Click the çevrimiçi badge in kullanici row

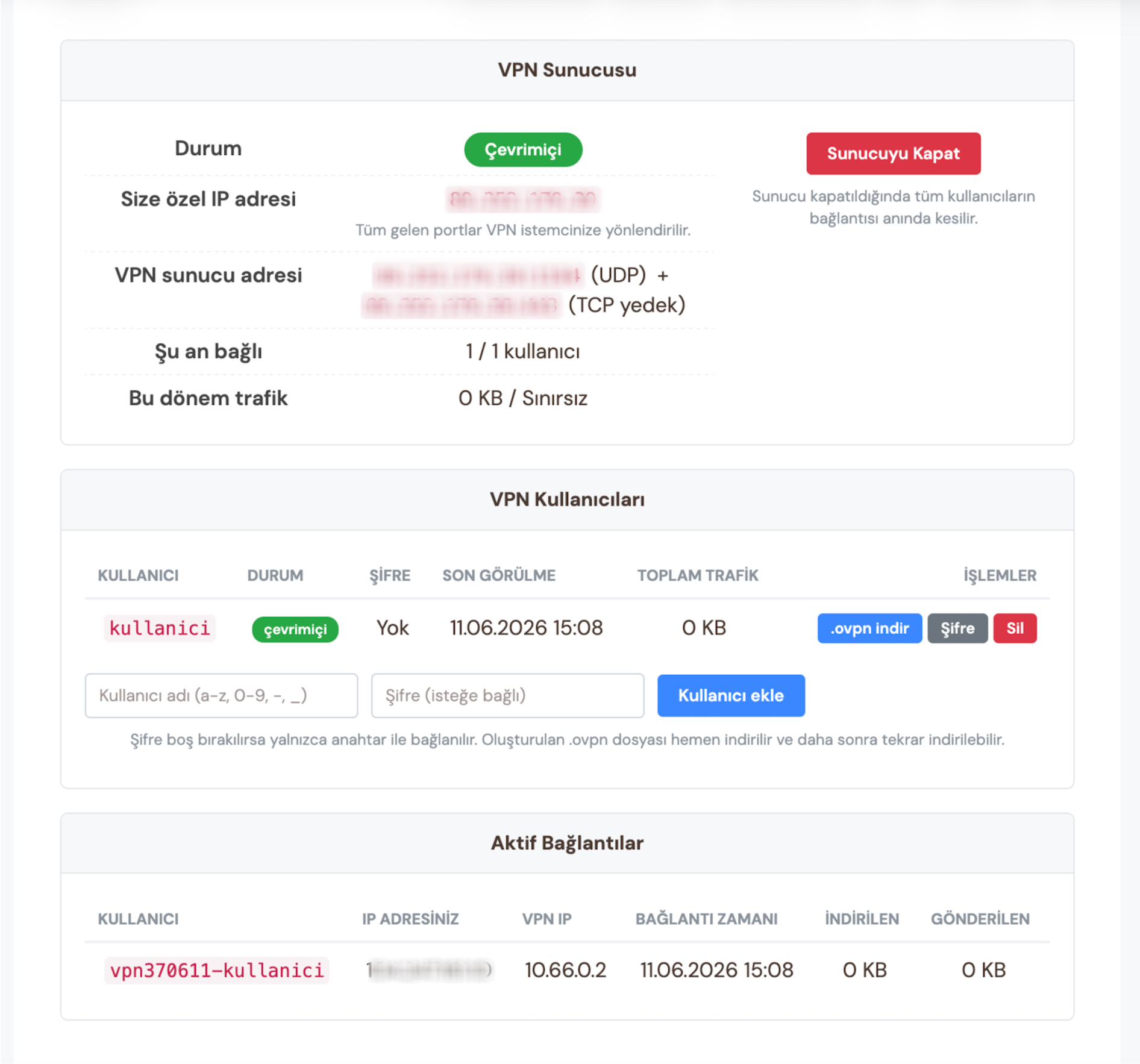[x=295, y=629]
